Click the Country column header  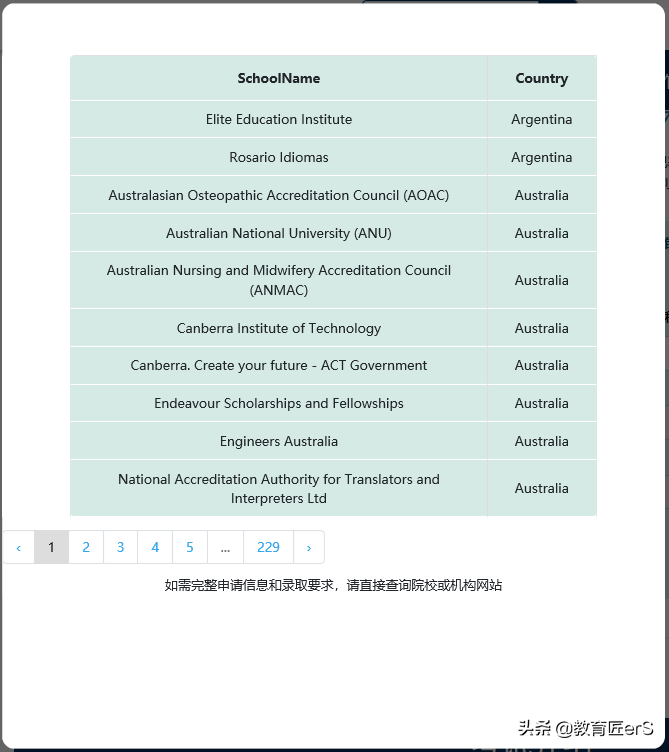[x=542, y=78]
